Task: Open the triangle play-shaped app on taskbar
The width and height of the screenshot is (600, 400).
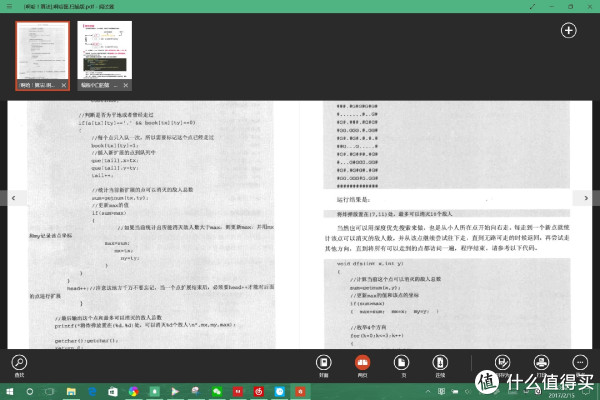Action: (175, 392)
